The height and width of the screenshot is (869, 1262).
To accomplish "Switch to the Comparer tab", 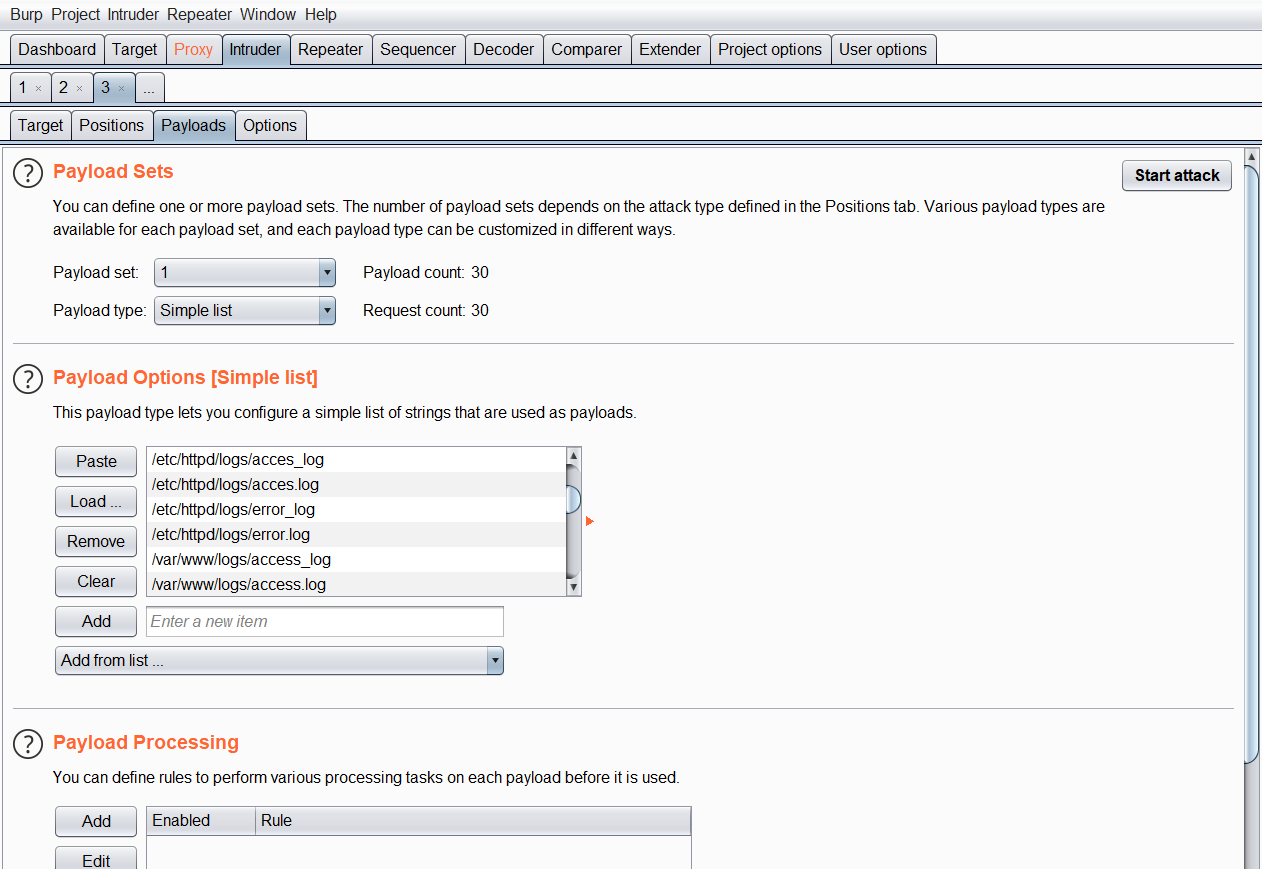I will click(587, 49).
